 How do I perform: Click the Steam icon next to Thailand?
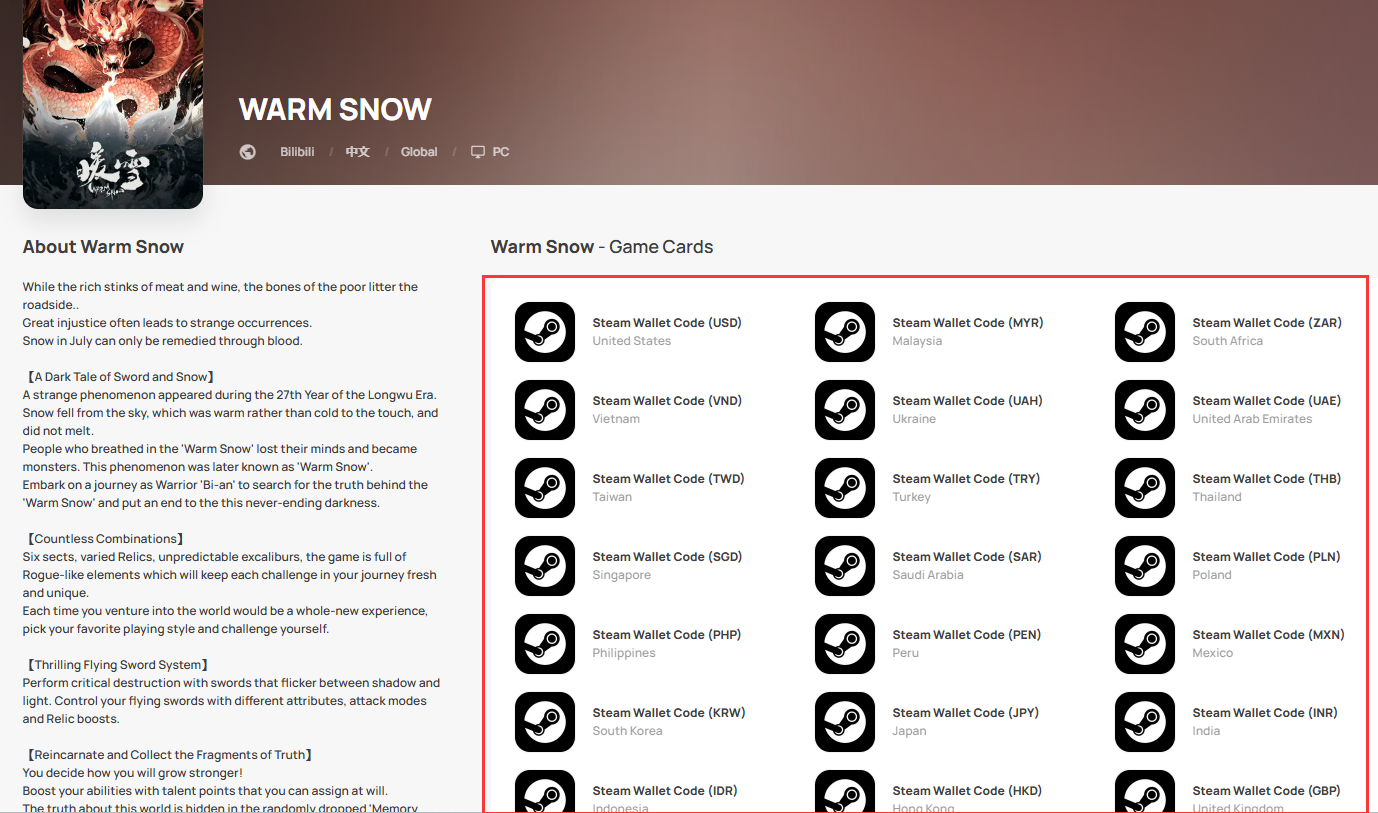click(x=1145, y=488)
